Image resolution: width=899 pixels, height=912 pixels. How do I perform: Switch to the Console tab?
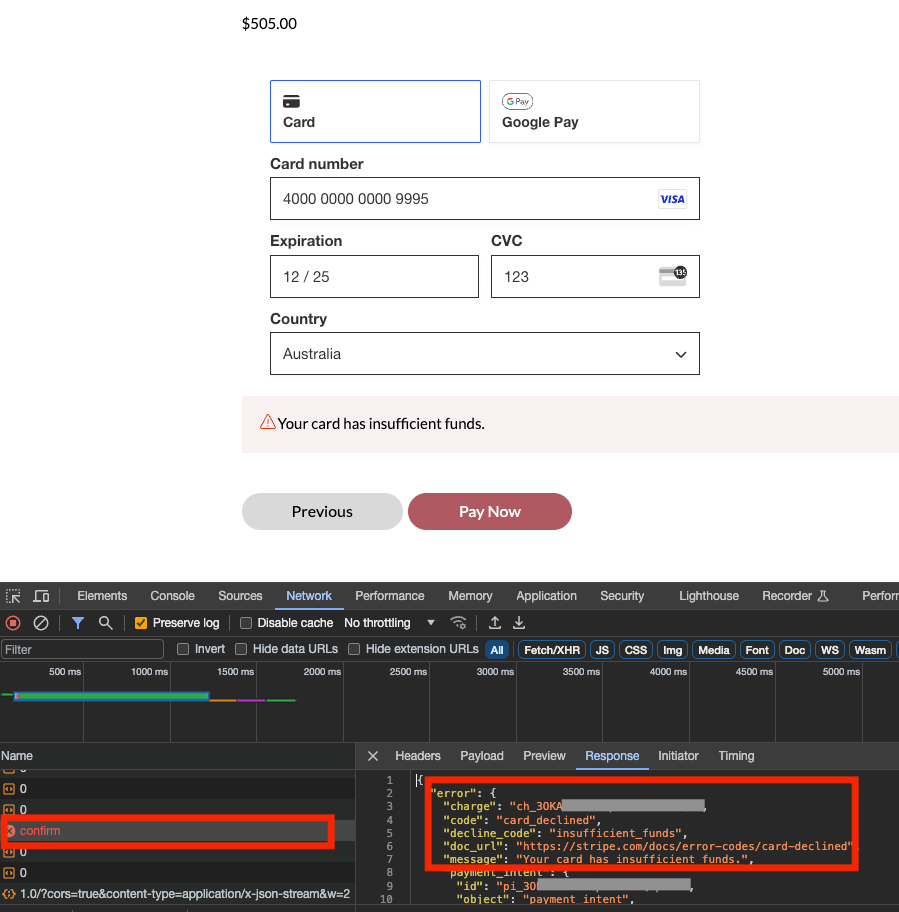point(172,596)
